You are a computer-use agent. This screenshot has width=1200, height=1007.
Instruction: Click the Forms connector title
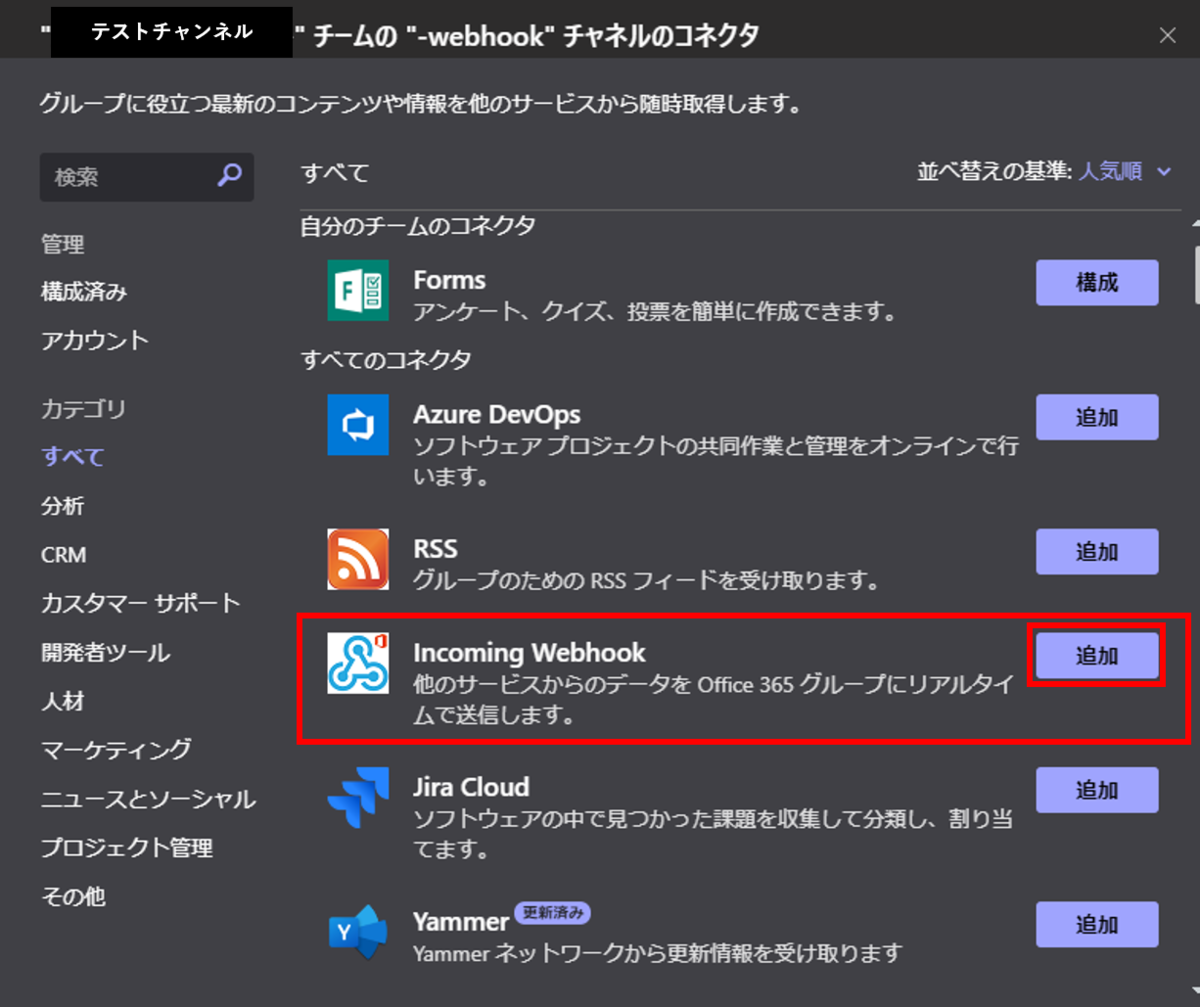coord(450,280)
